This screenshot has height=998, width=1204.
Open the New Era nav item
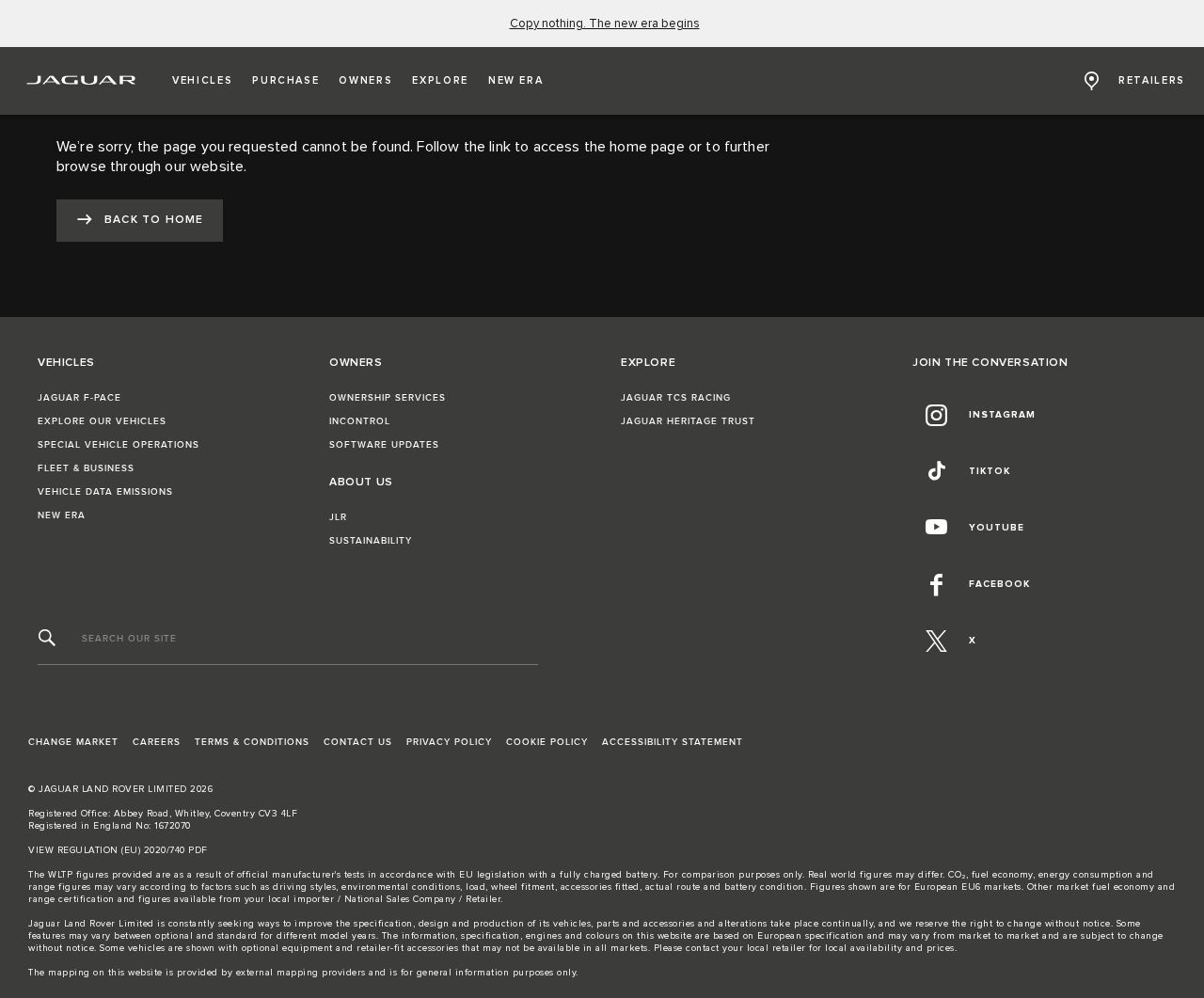tap(515, 81)
